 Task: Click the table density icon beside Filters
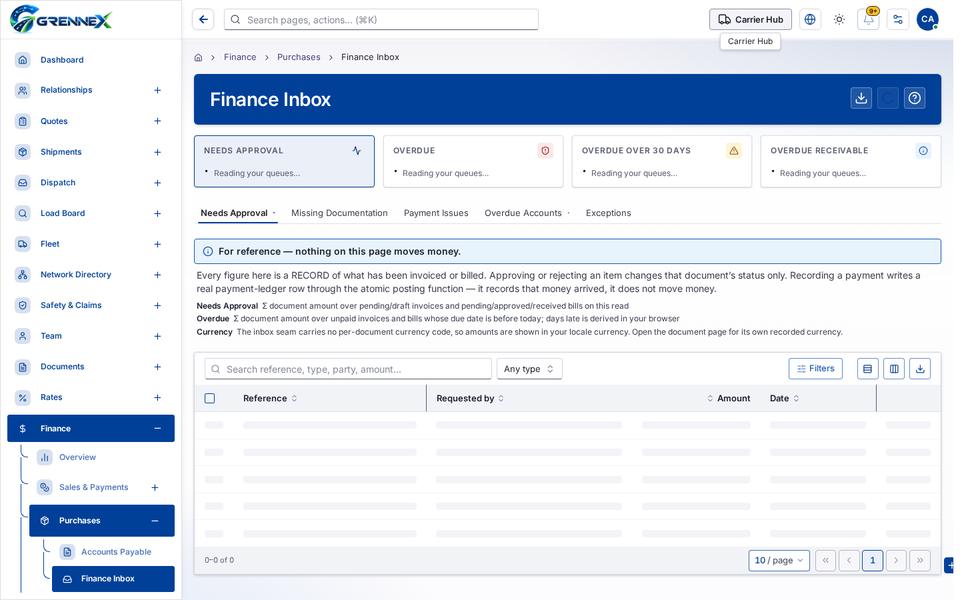(868, 369)
